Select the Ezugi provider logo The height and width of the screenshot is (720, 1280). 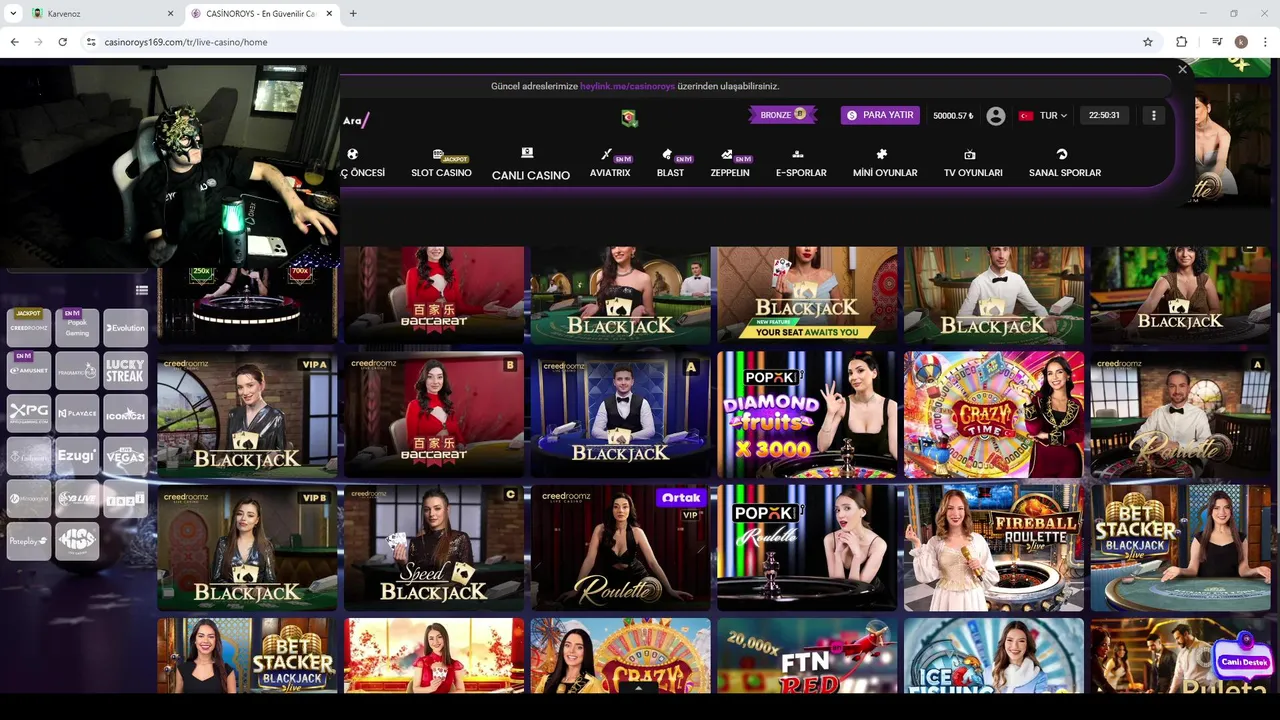pyautogui.click(x=77, y=456)
